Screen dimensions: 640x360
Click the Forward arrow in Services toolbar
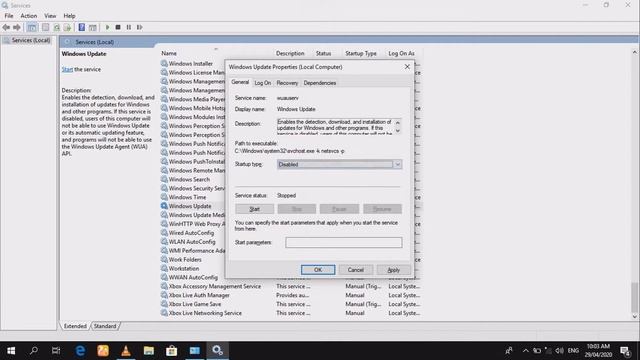(17, 27)
